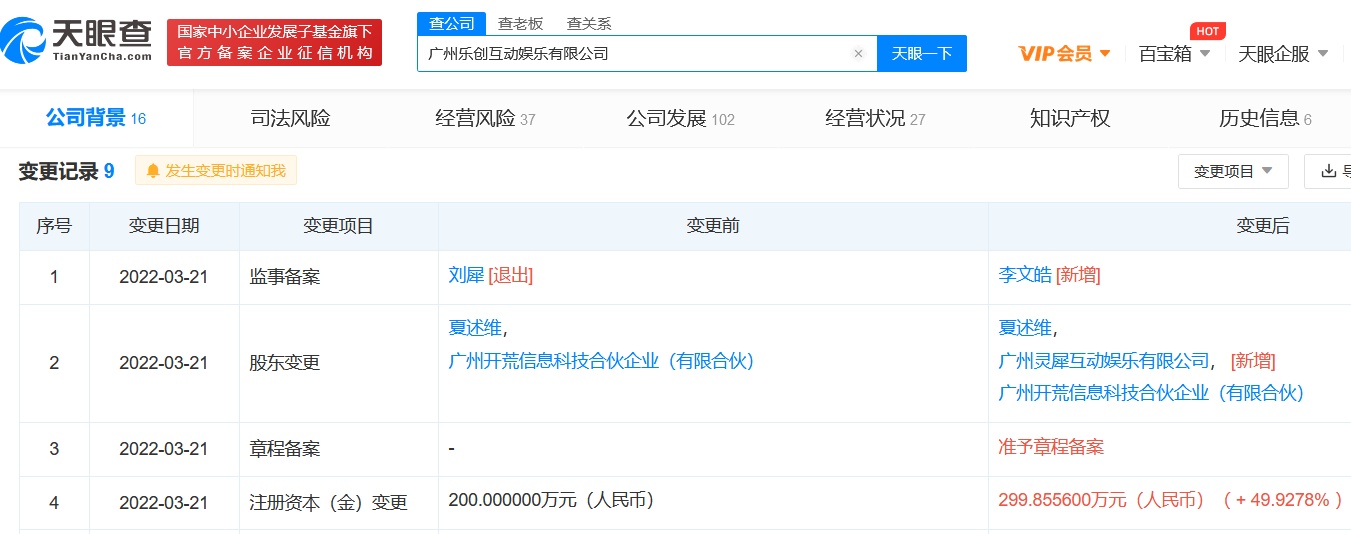This screenshot has height=534, width=1351.
Task: Click the 变更日期 column header
Action: 164,226
